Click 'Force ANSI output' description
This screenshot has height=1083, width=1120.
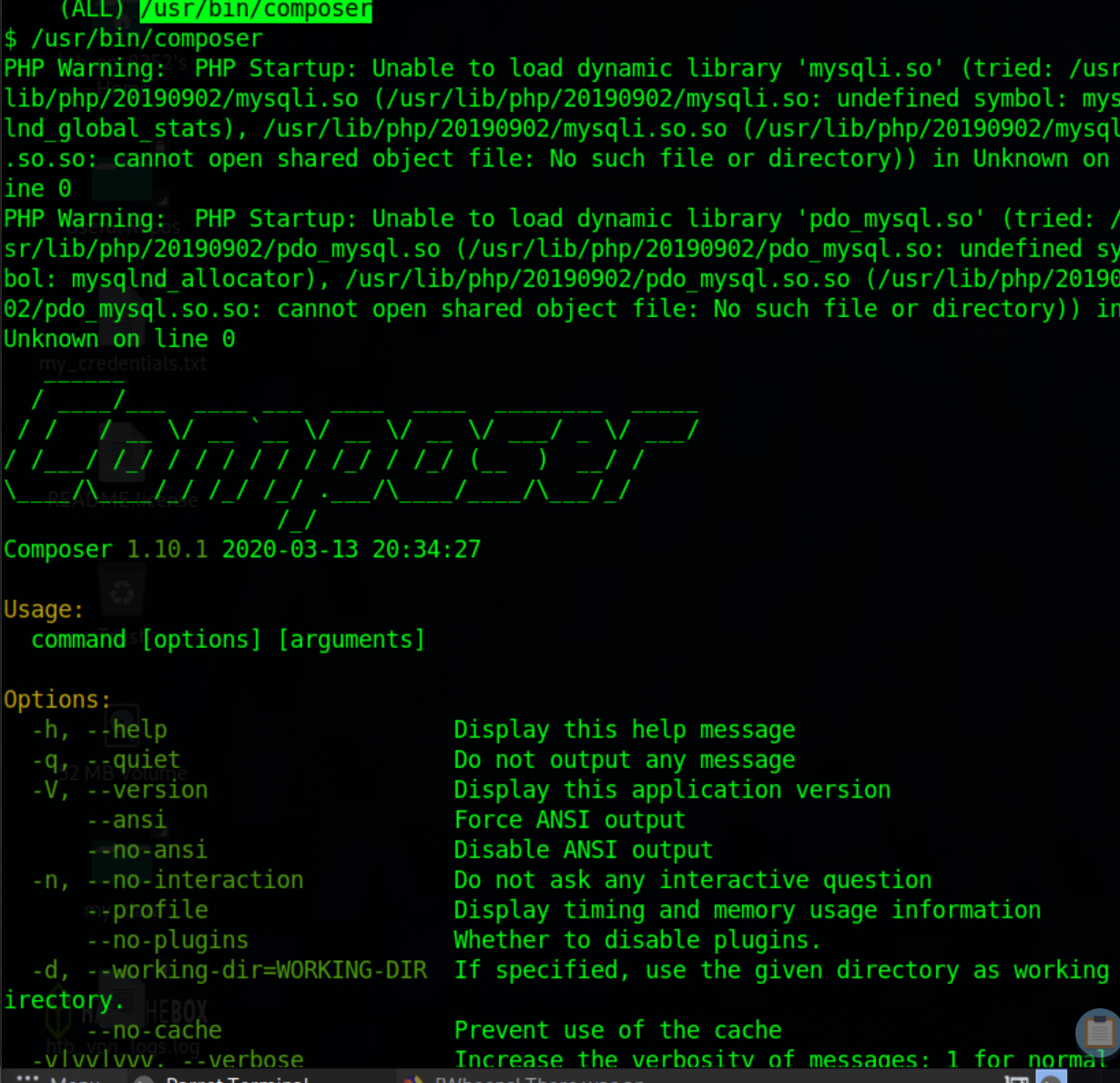[569, 820]
